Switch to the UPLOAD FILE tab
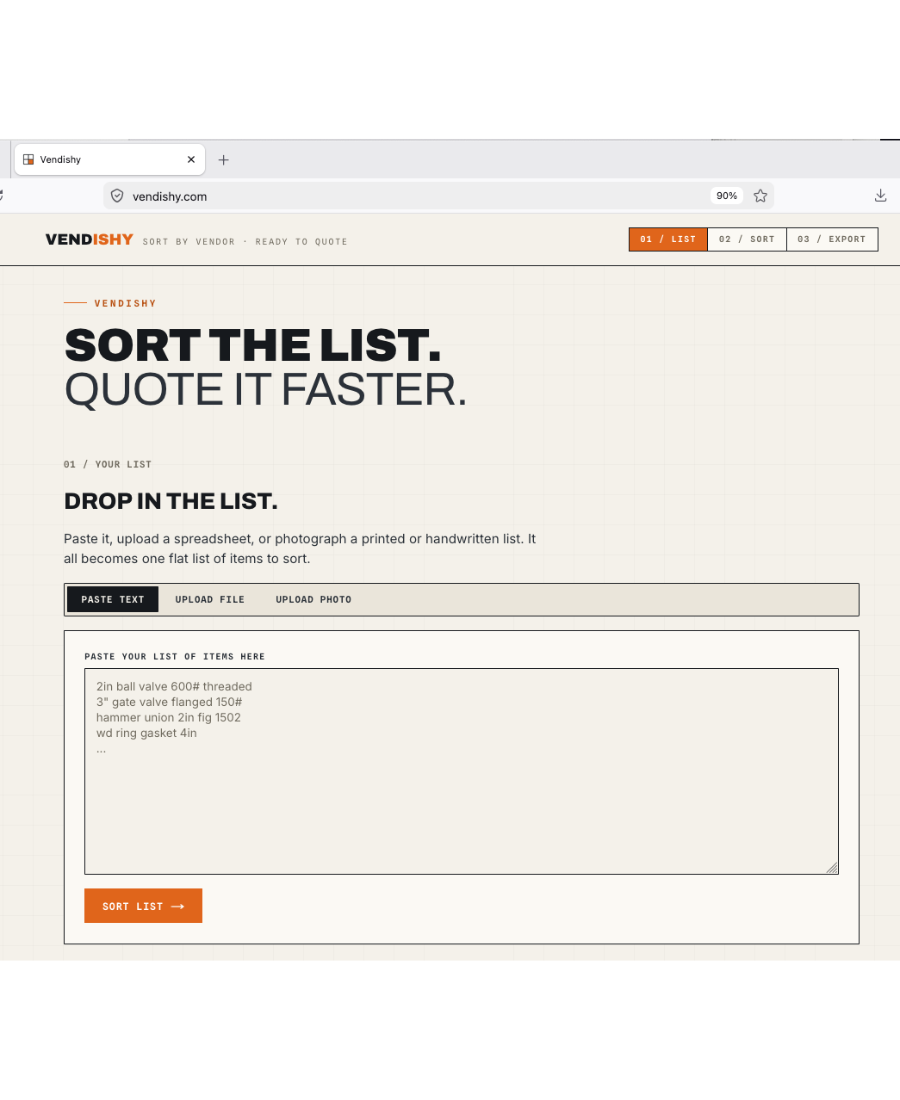Viewport: 900px width, 1100px height. [x=210, y=599]
